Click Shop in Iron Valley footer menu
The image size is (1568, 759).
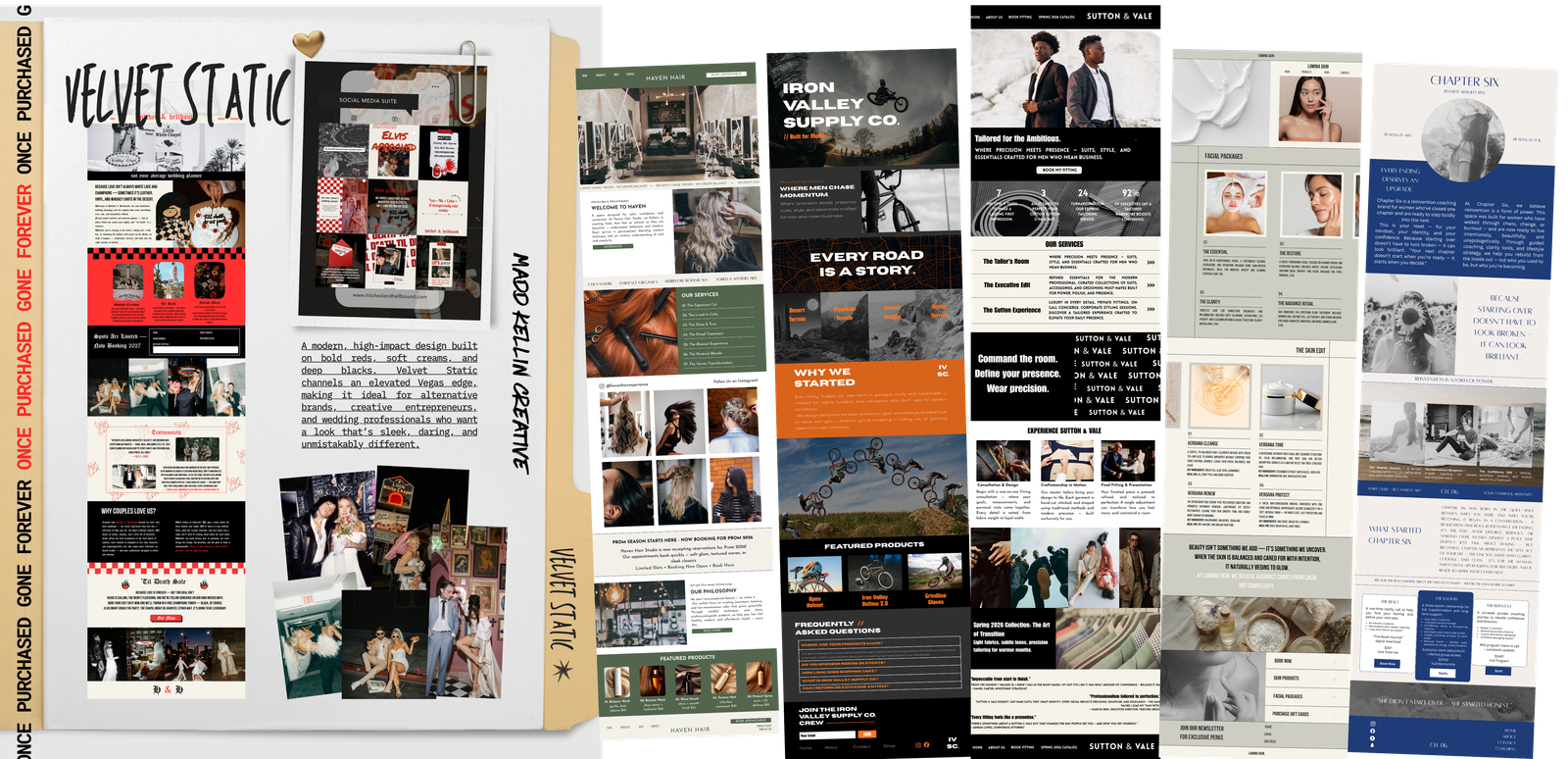point(889,745)
